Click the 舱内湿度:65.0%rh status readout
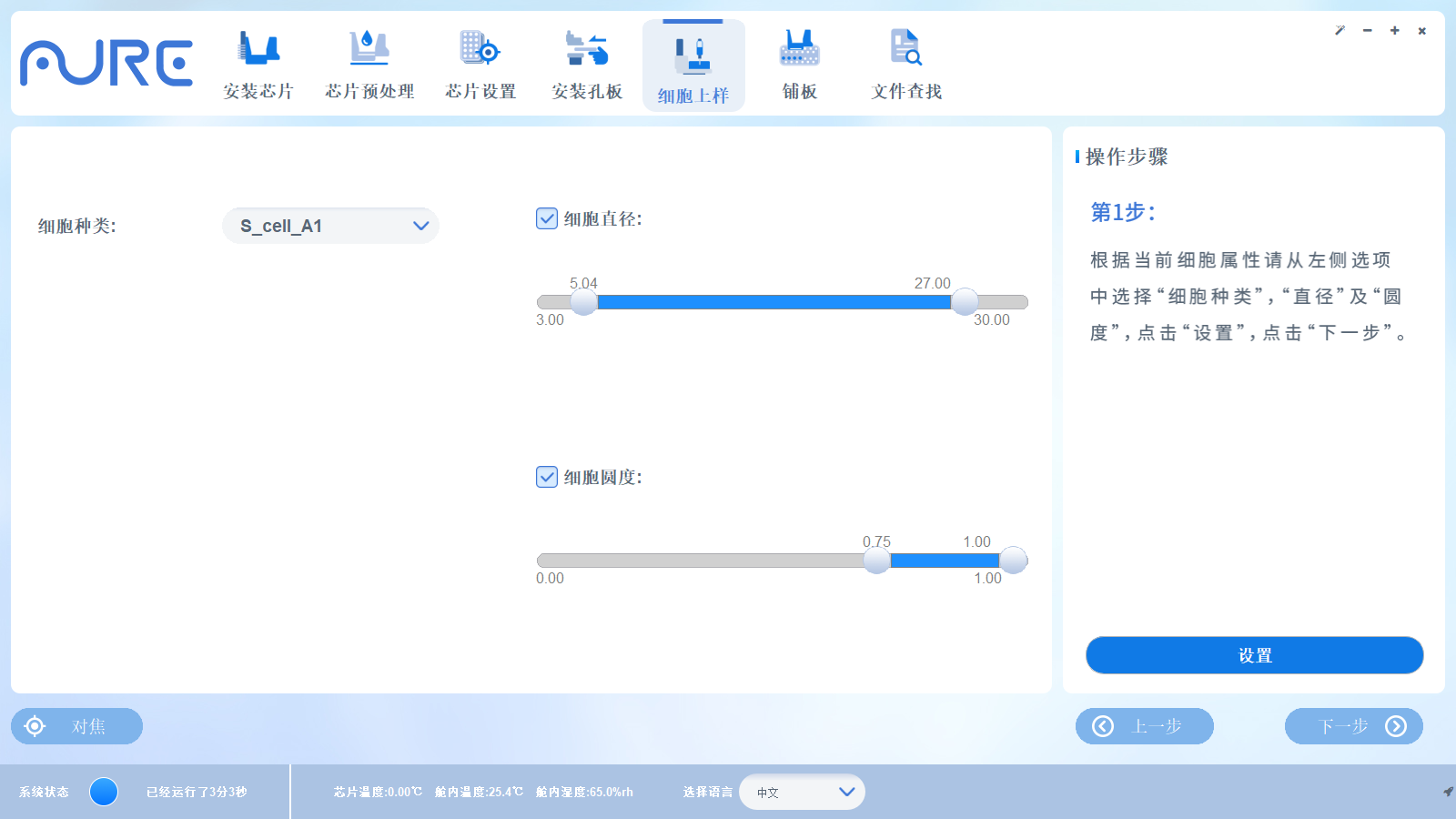1456x819 pixels. click(584, 792)
